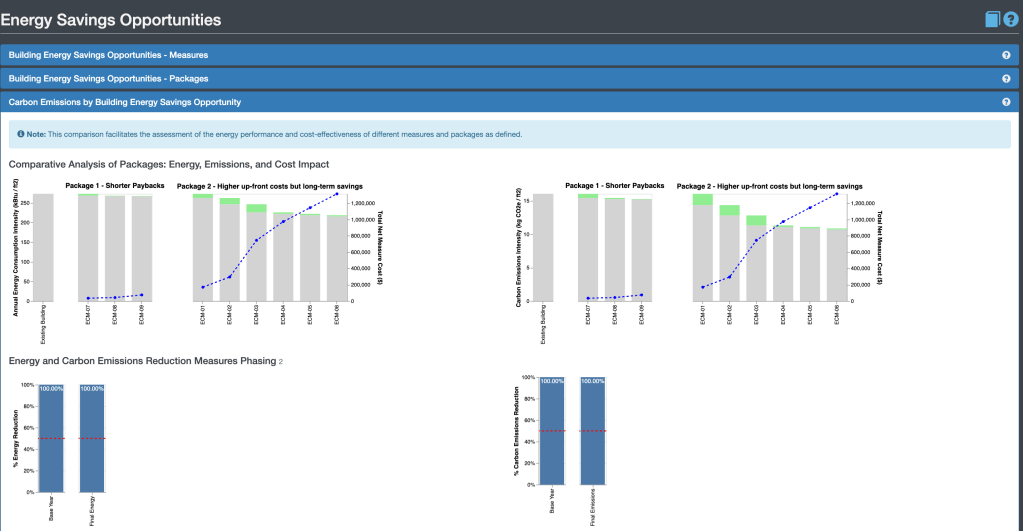Viewport: 1023px width, 531px height.
Task: Click the footnote 2 beside Measures Phasing heading
Action: [282, 361]
